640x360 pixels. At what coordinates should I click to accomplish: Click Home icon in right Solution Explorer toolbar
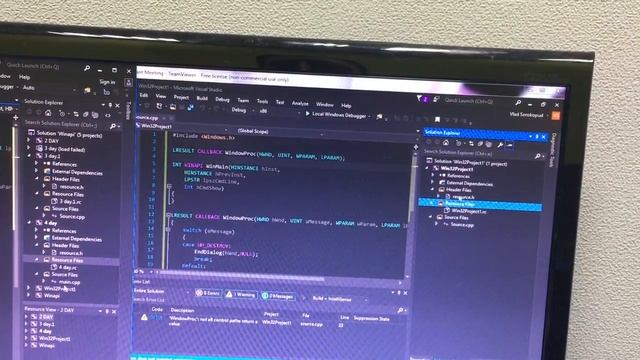446,143
